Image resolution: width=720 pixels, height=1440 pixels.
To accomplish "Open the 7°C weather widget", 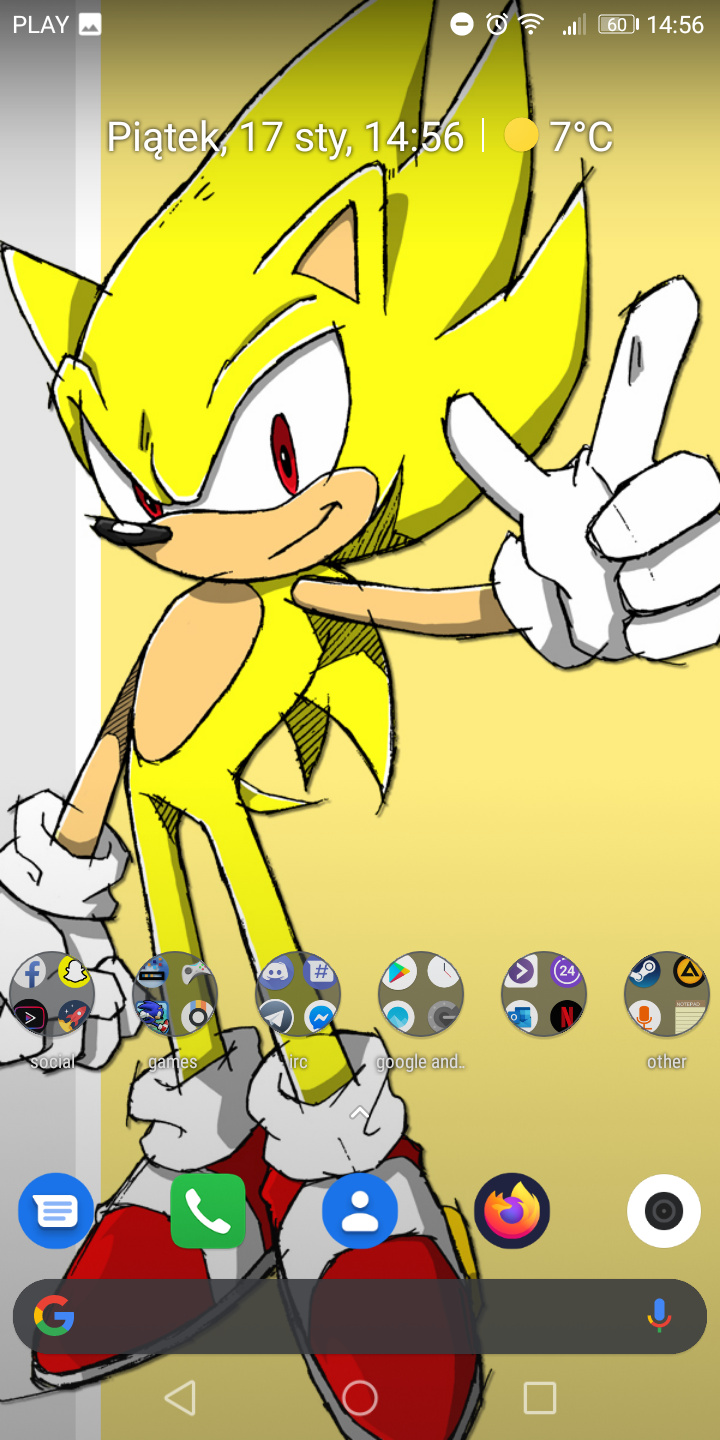I will coord(560,136).
